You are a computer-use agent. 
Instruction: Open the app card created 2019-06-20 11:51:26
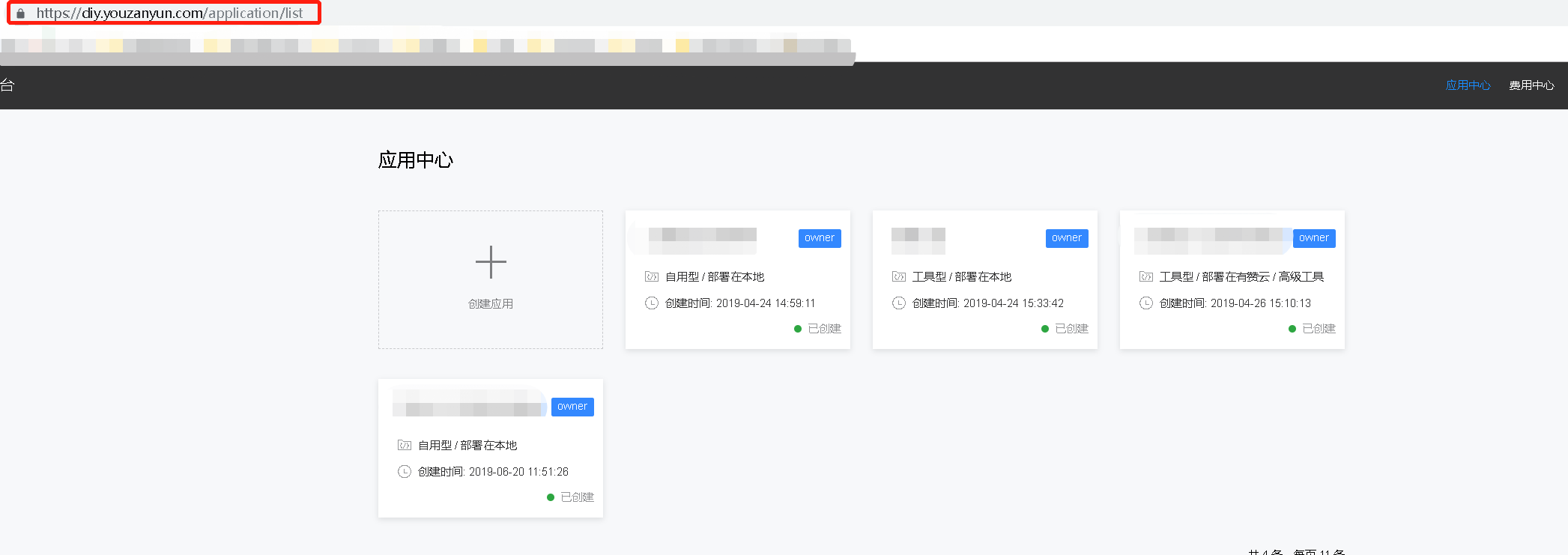(x=491, y=448)
